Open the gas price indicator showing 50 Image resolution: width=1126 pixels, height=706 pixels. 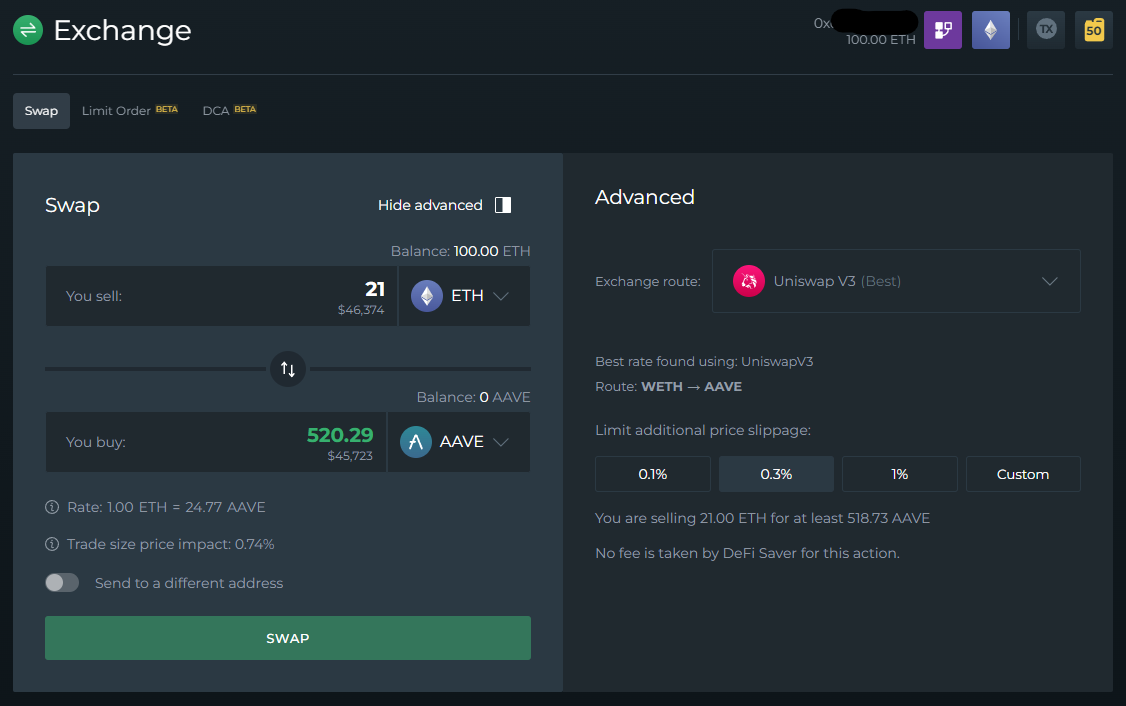coord(1093,30)
